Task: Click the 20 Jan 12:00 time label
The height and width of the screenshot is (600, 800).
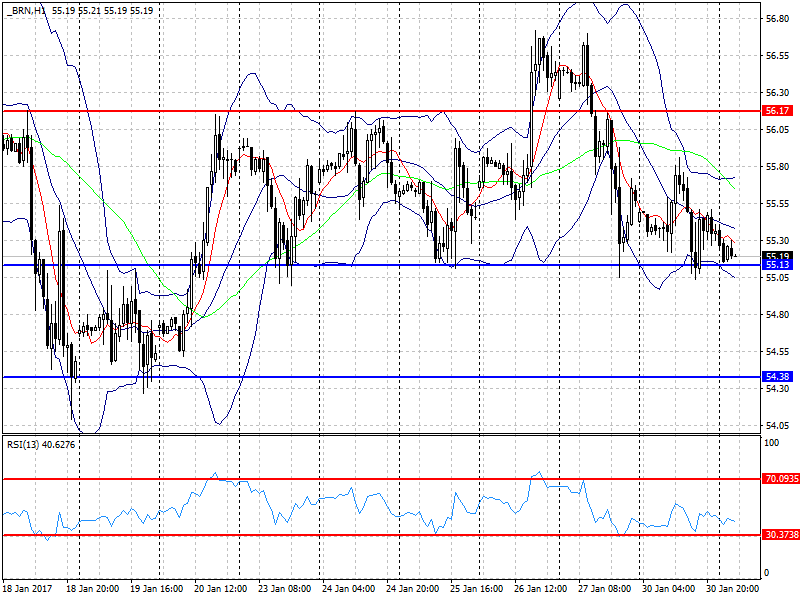Action: (x=220, y=588)
